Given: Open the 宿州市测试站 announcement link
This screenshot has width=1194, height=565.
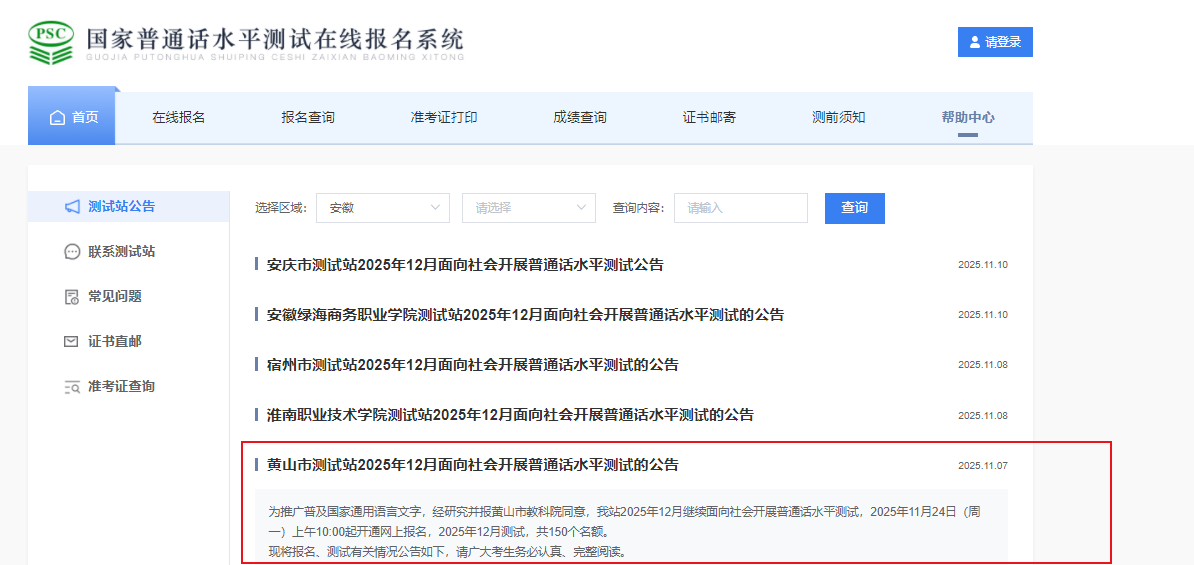Looking at the screenshot, I should tap(472, 365).
